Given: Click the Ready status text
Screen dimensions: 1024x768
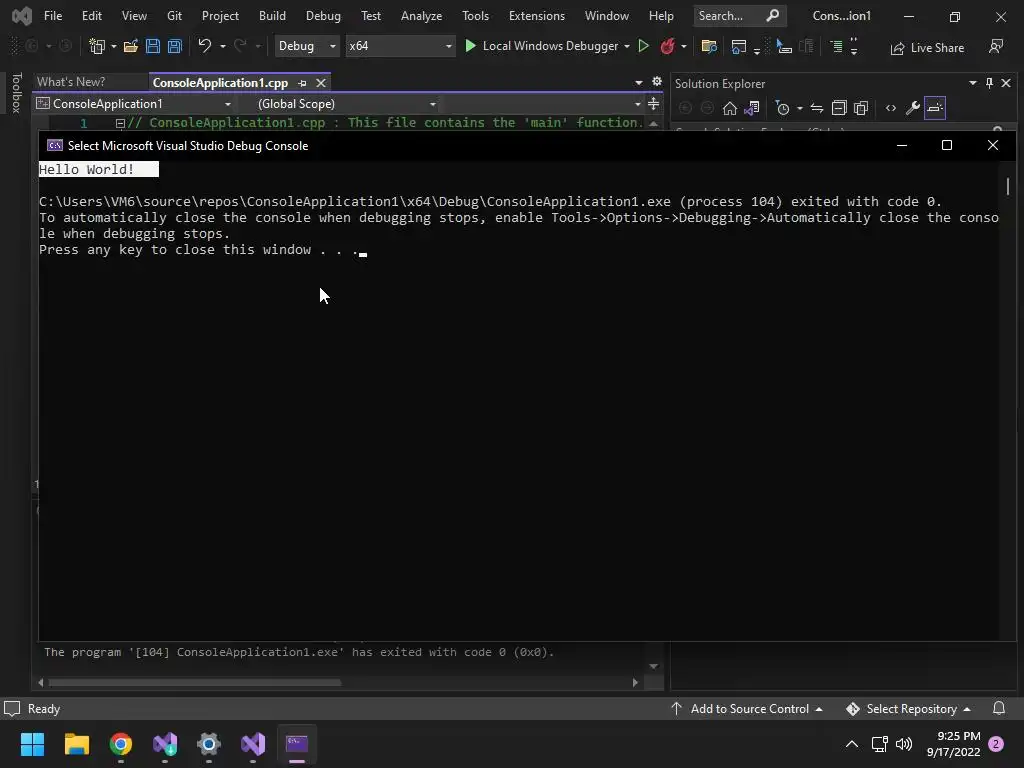Looking at the screenshot, I should [44, 709].
